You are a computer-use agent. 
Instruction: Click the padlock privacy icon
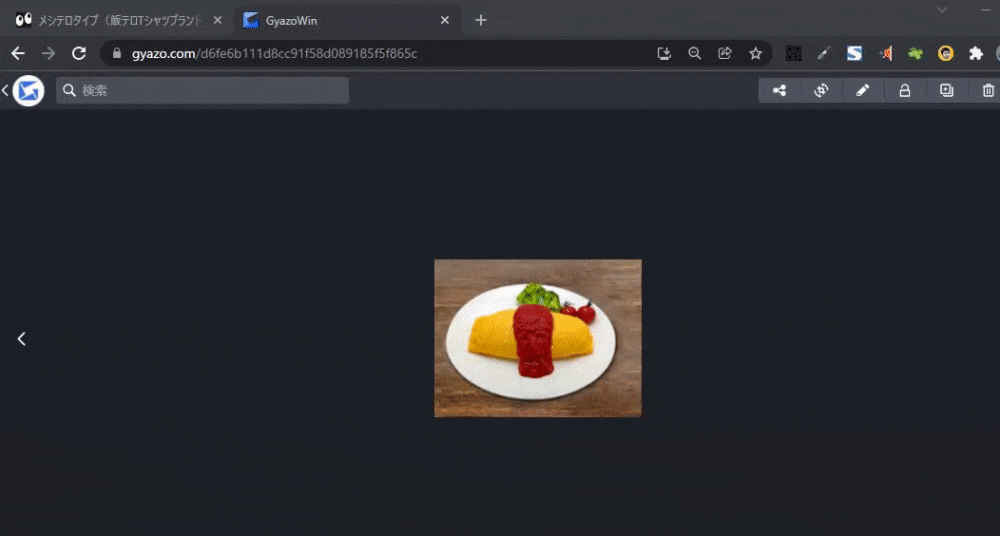coord(905,91)
